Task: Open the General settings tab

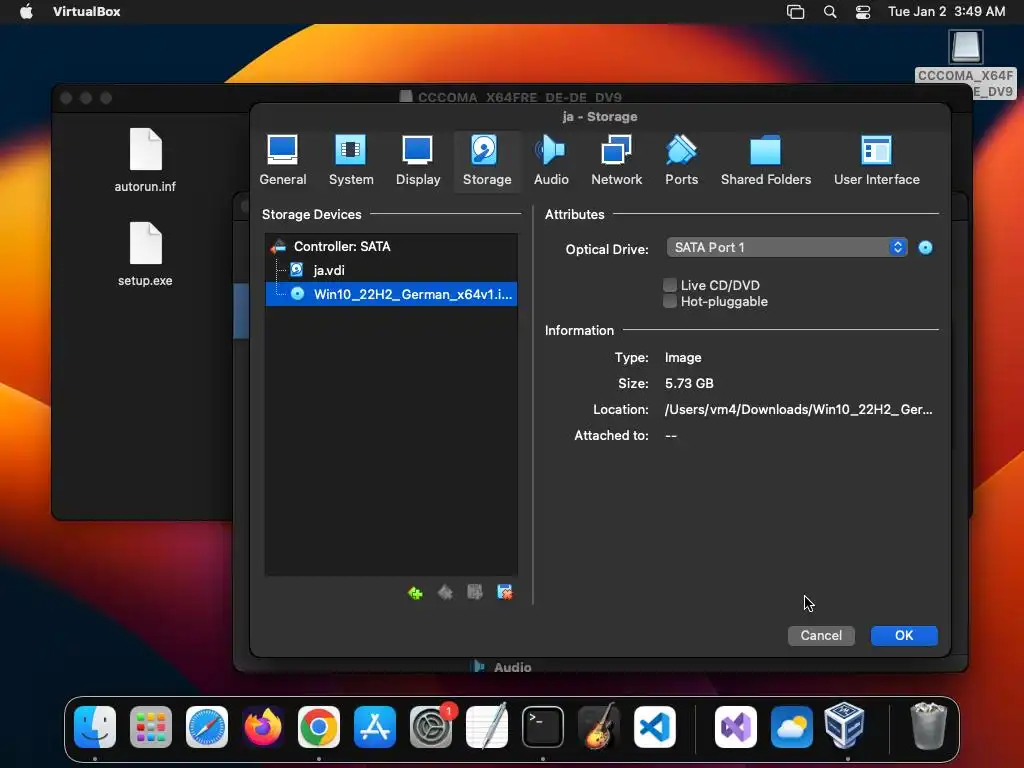Action: [x=282, y=161]
